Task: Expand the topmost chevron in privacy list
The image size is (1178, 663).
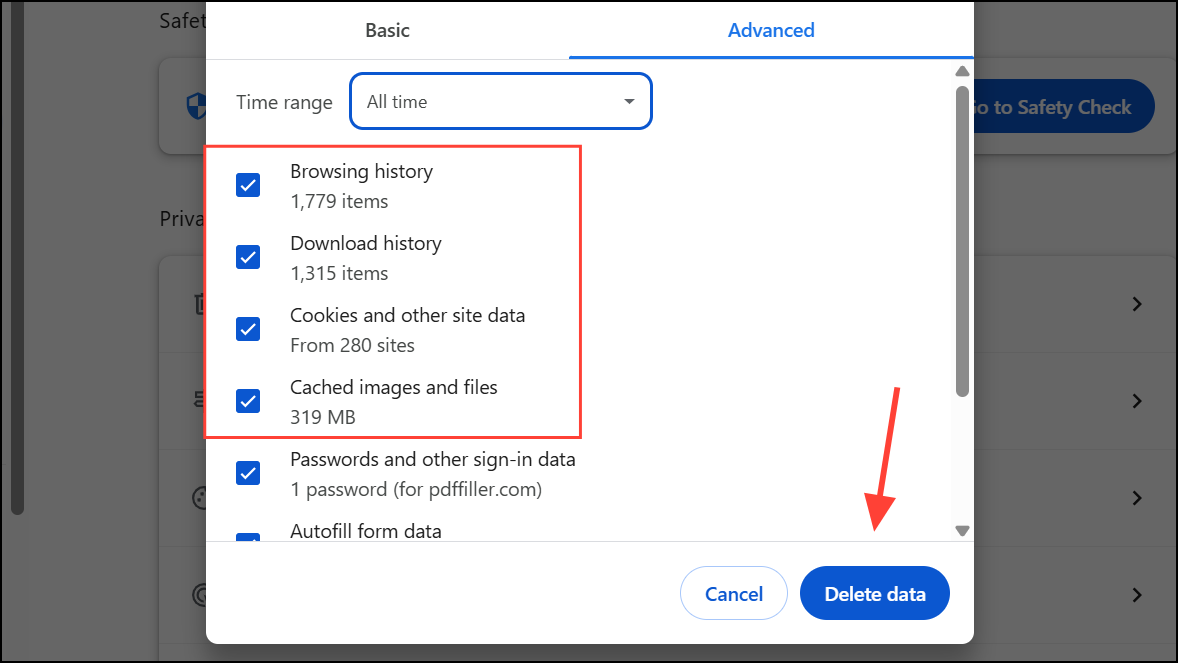Action: pos(1136,304)
